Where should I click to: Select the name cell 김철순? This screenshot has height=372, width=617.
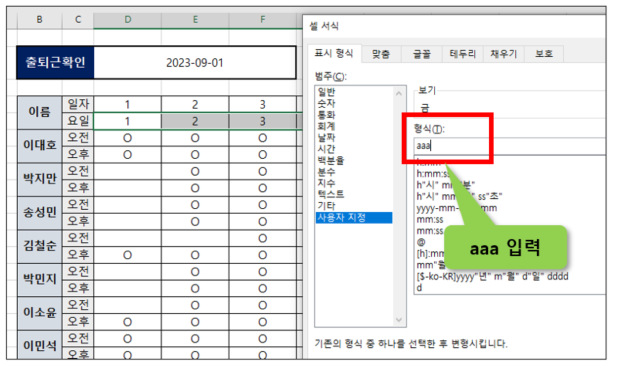[x=39, y=246]
